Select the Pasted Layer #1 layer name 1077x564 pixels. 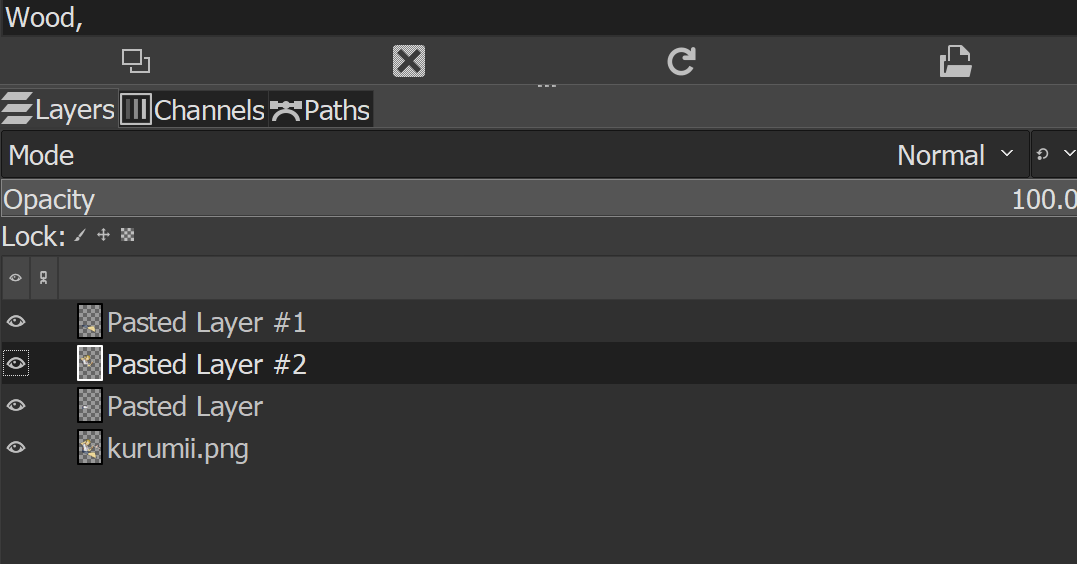pos(206,323)
